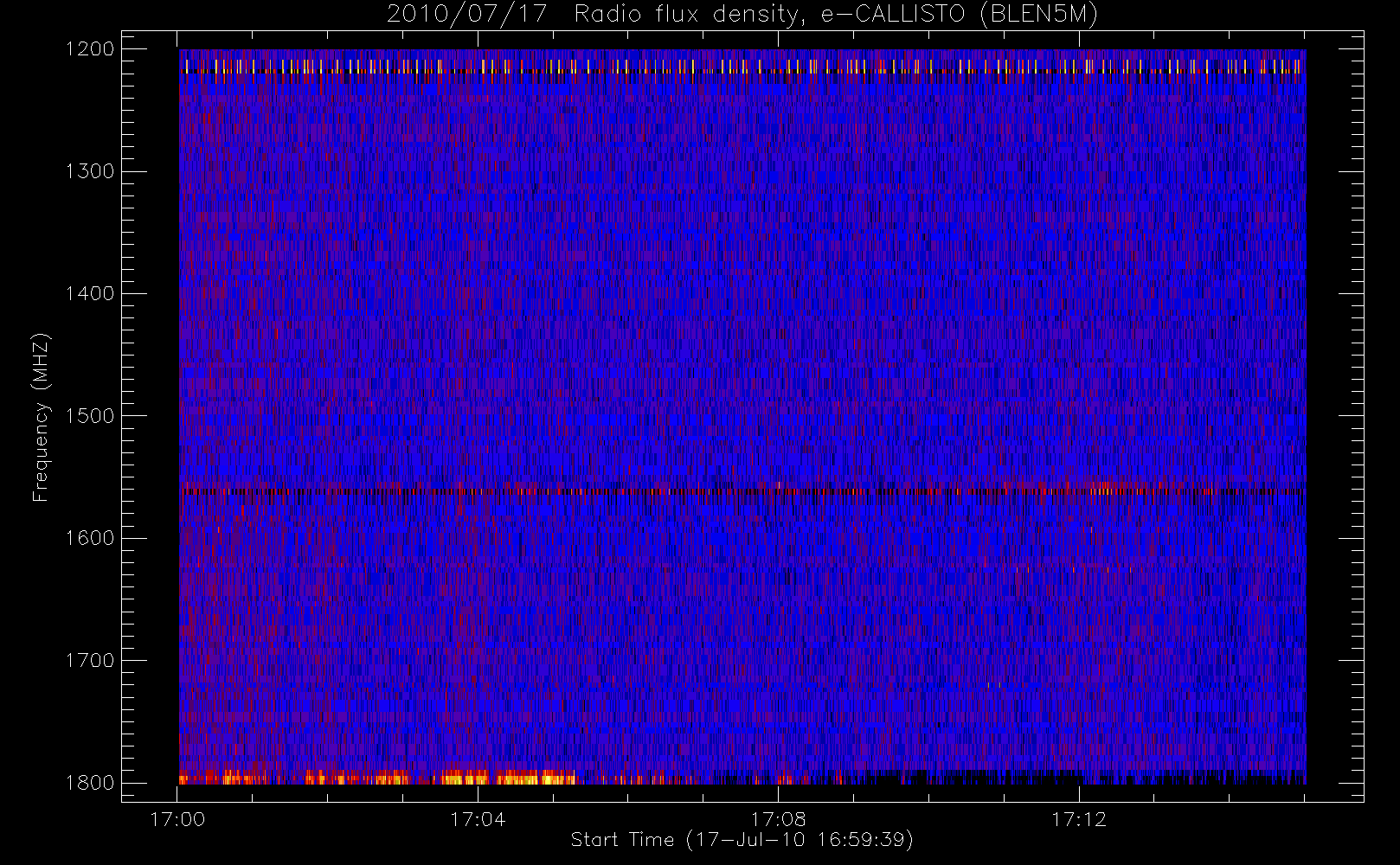Screen dimensions: 1400x865
Task: Click the 1700 frequency tick label
Action: pos(90,661)
